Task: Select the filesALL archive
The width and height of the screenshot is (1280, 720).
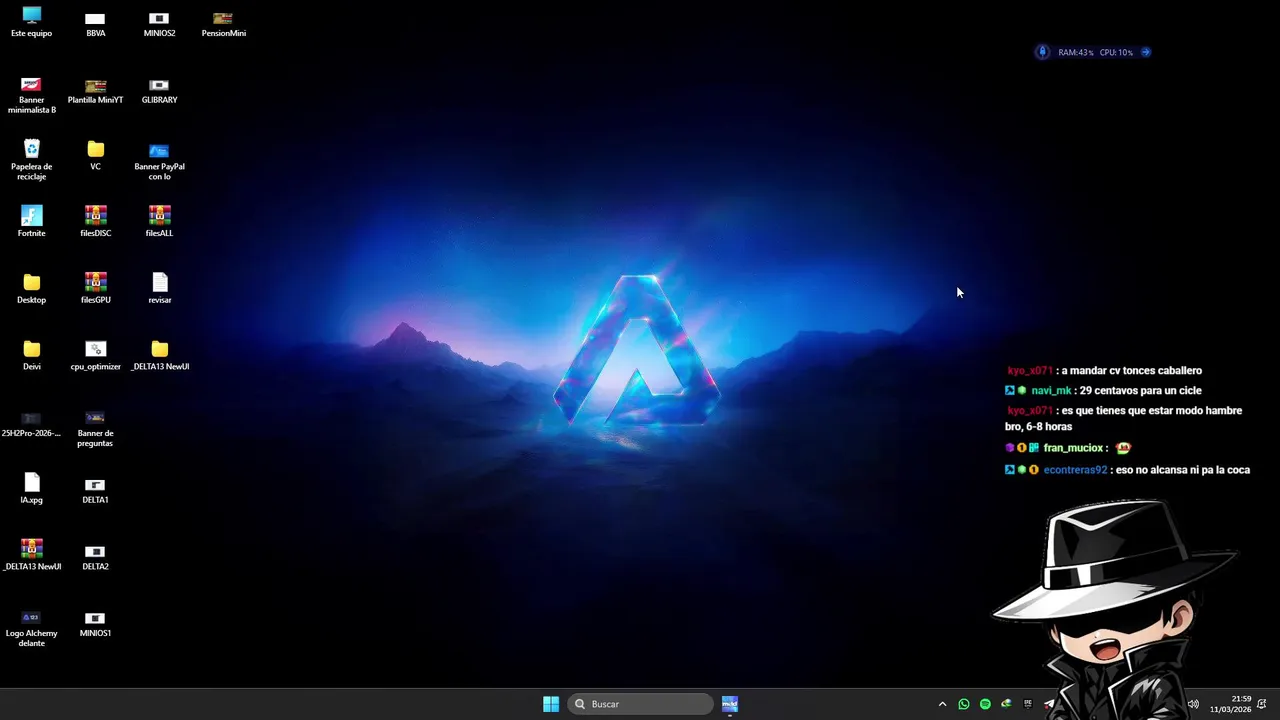Action: [159, 221]
